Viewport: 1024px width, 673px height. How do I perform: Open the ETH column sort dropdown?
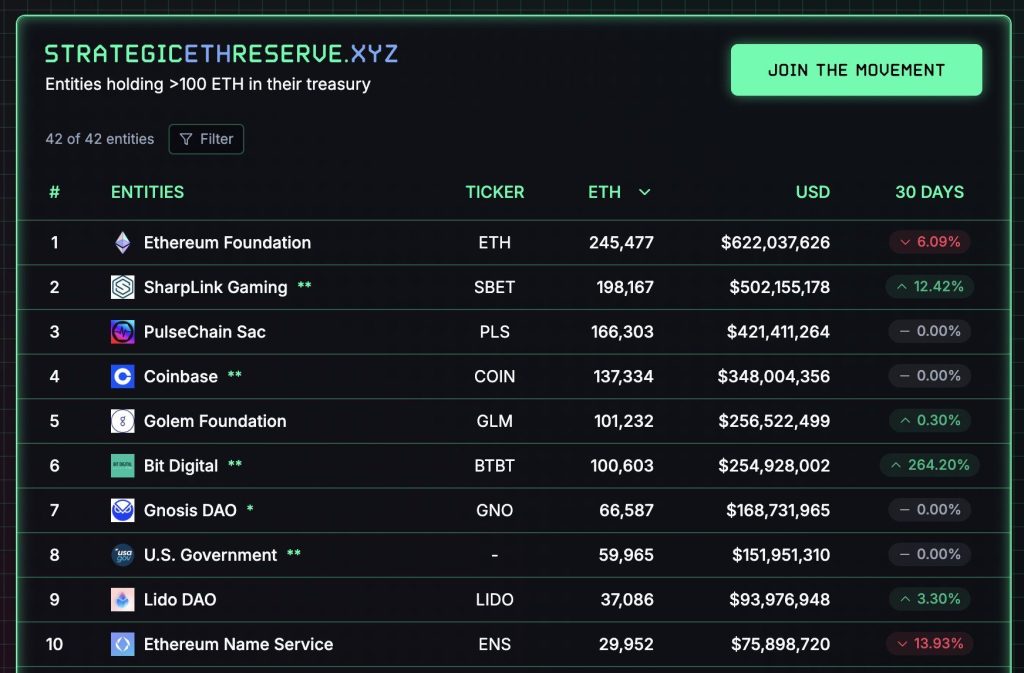[x=644, y=192]
